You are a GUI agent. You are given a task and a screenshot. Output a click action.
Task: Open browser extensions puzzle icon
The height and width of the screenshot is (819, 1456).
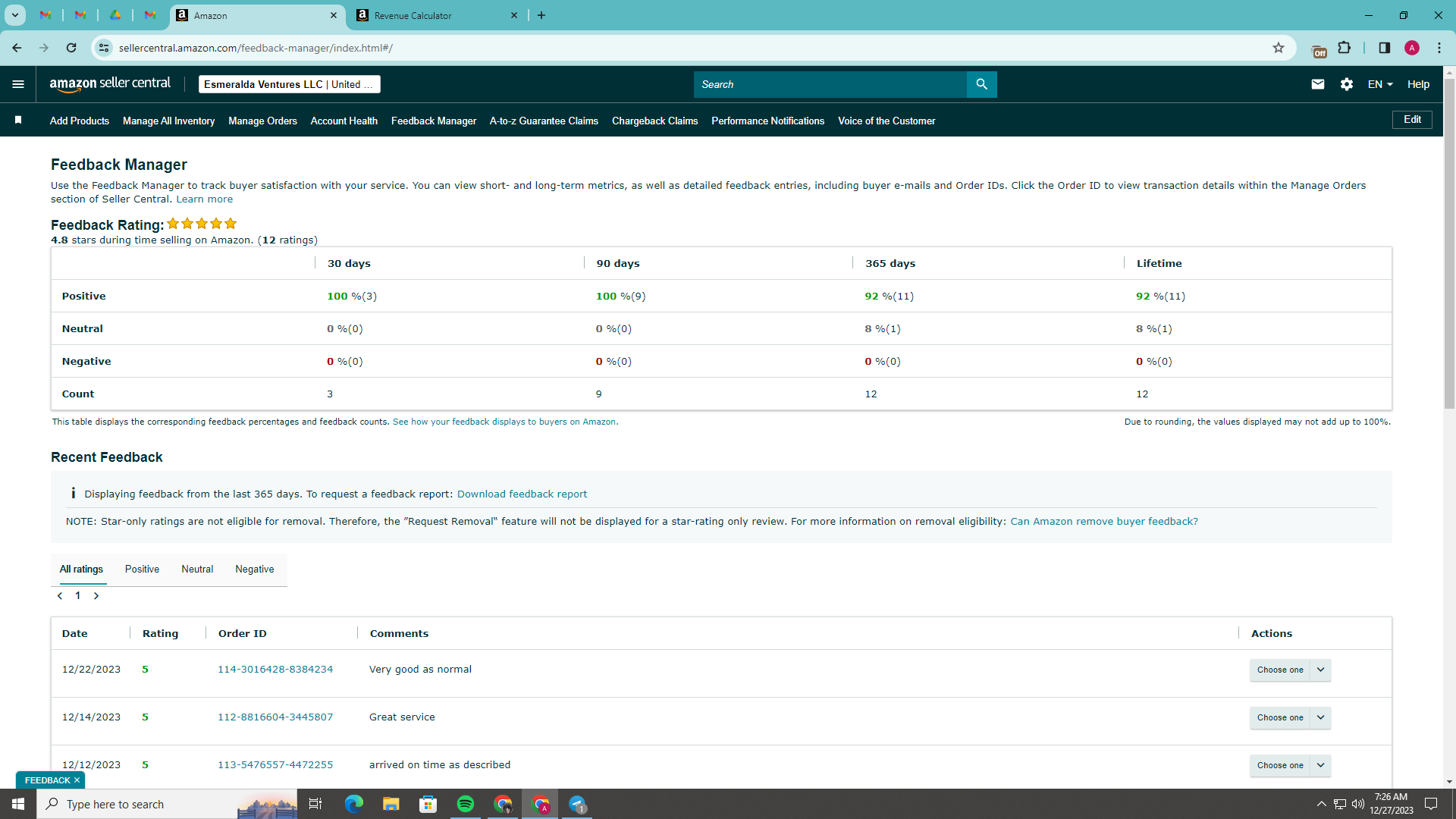[x=1345, y=48]
